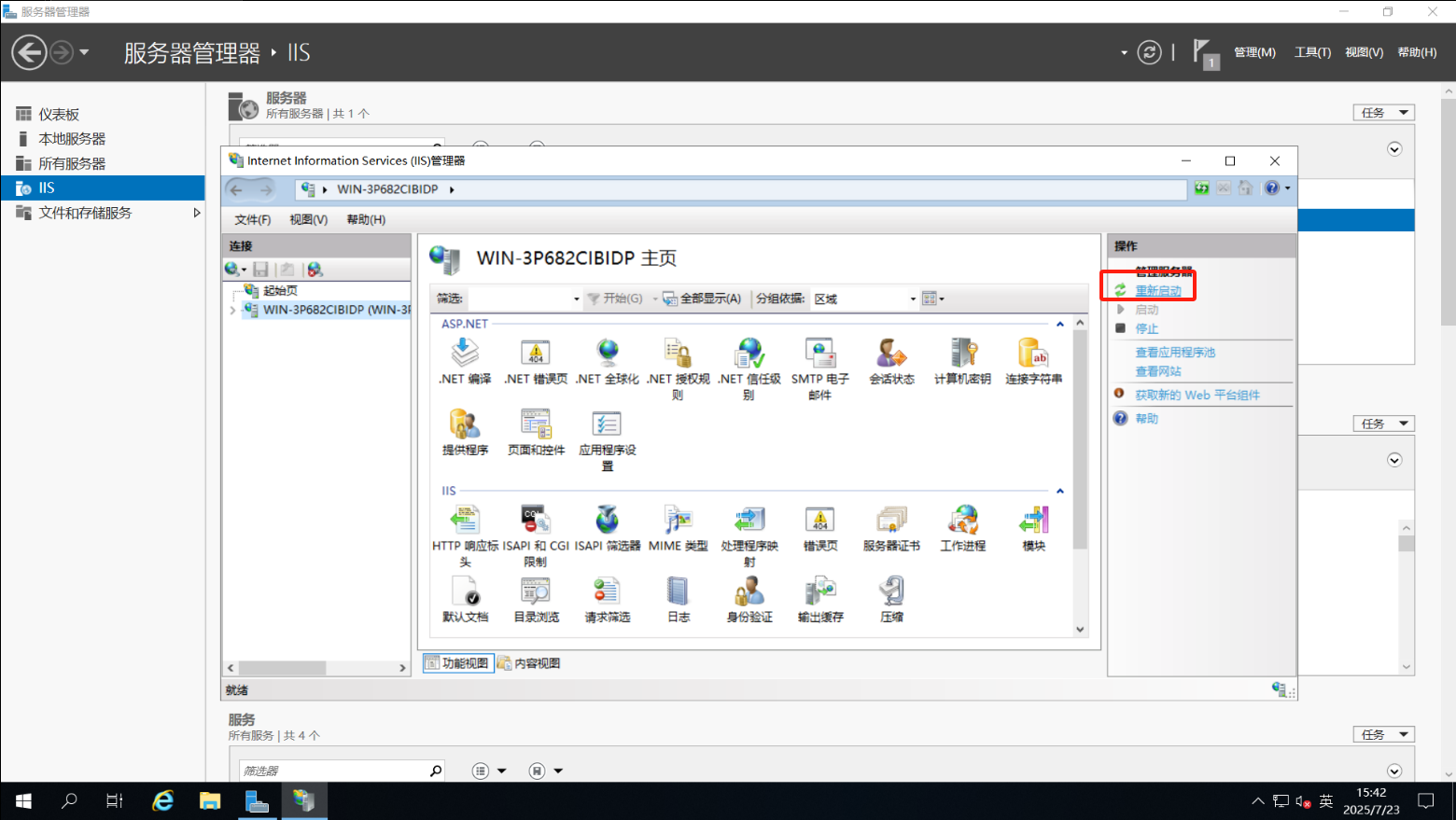Open the .NET 全球化 feature icon
The width and height of the screenshot is (1456, 820).
[x=608, y=353]
